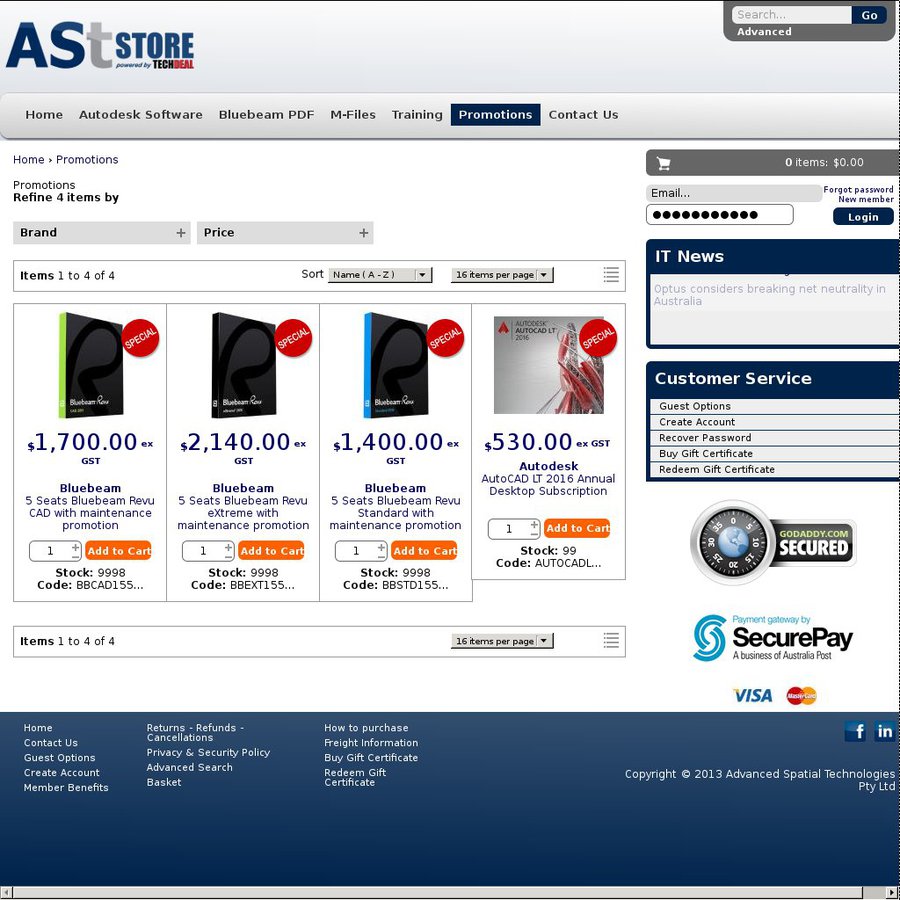Open Buy Gift Certificate in Customer Service
Image resolution: width=900 pixels, height=900 pixels.
click(705, 453)
